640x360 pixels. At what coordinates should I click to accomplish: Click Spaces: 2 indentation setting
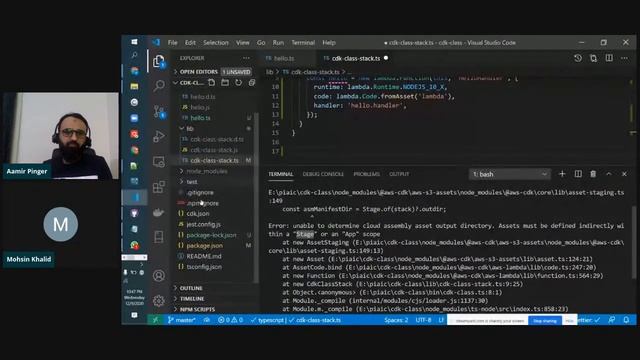click(x=396, y=320)
